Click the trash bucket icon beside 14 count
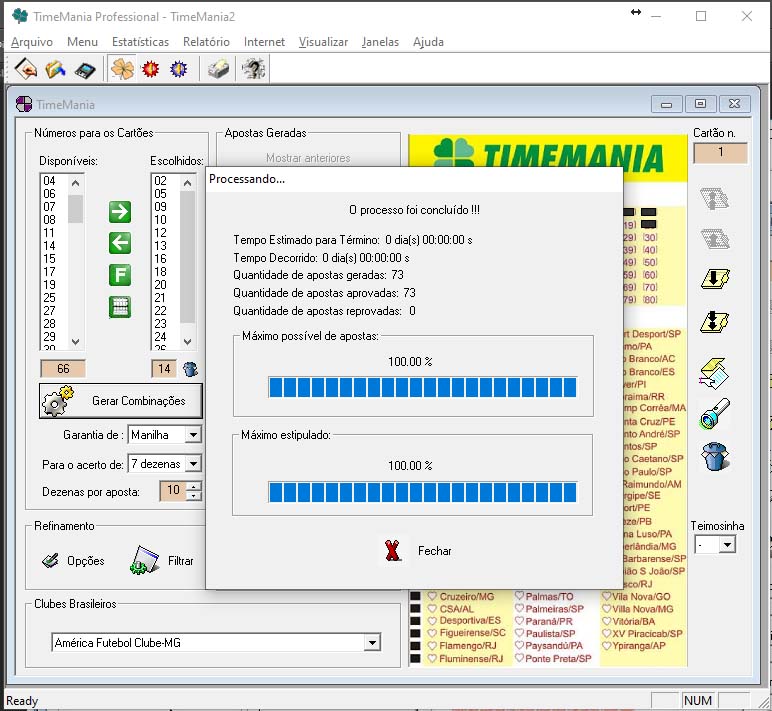Image resolution: width=772 pixels, height=711 pixels. 190,369
